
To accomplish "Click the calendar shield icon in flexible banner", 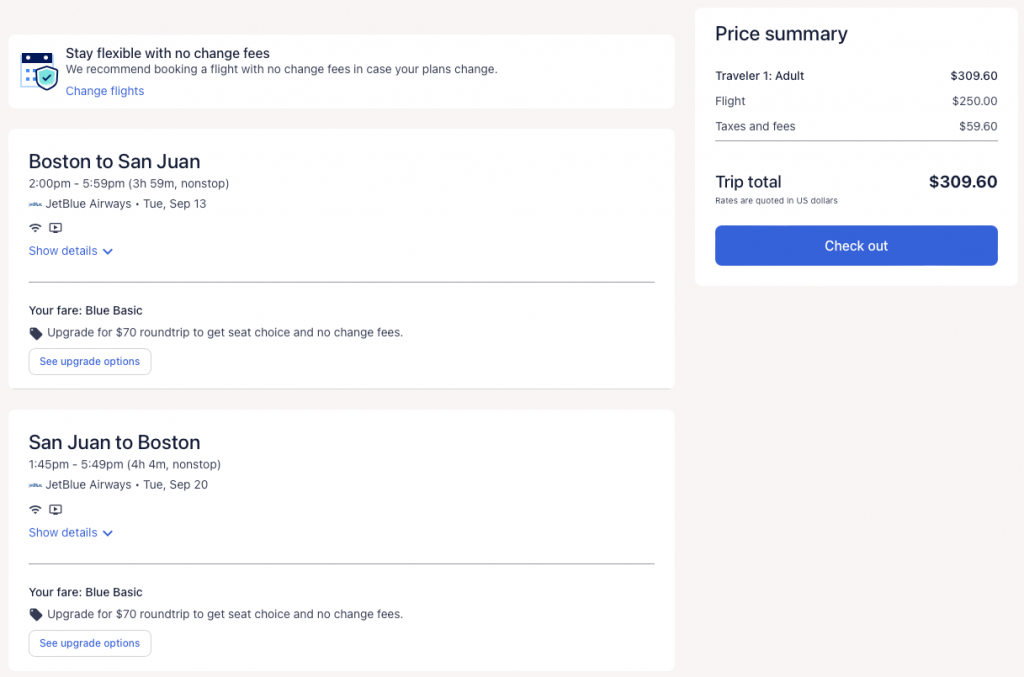I will pos(40,71).
